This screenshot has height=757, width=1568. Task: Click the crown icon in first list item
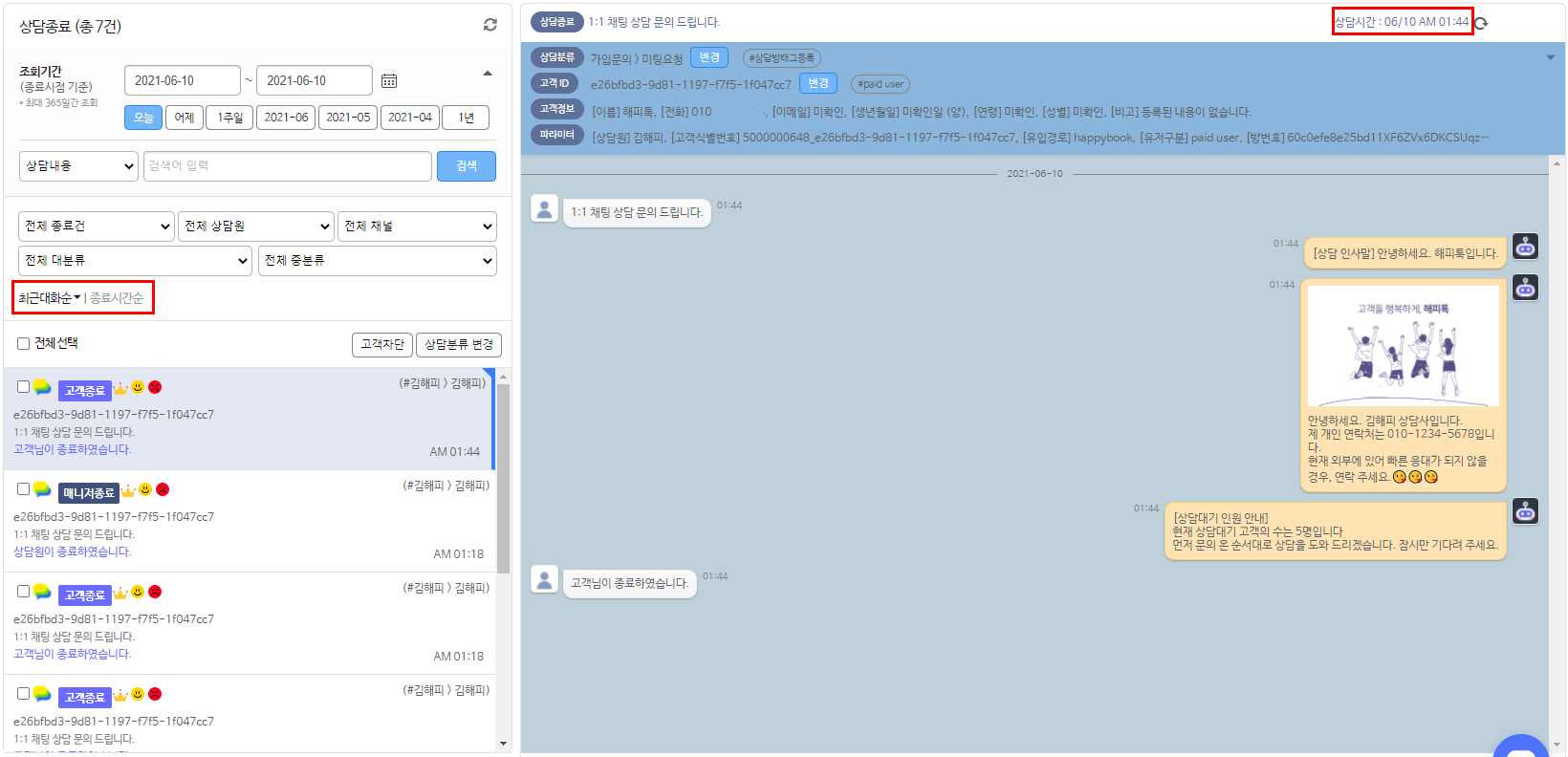(120, 388)
